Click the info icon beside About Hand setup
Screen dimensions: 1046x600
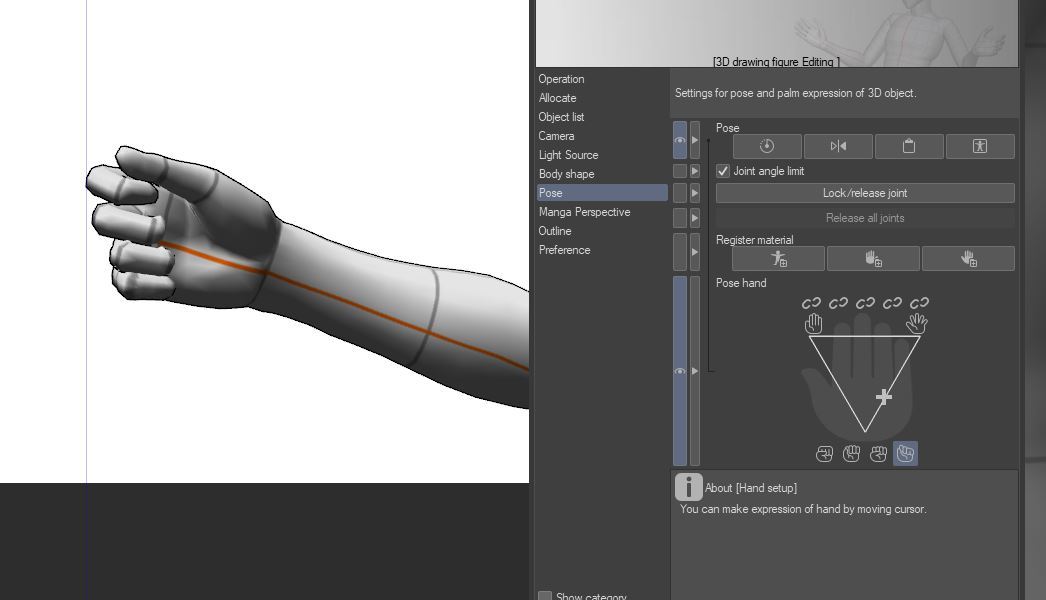(x=688, y=487)
